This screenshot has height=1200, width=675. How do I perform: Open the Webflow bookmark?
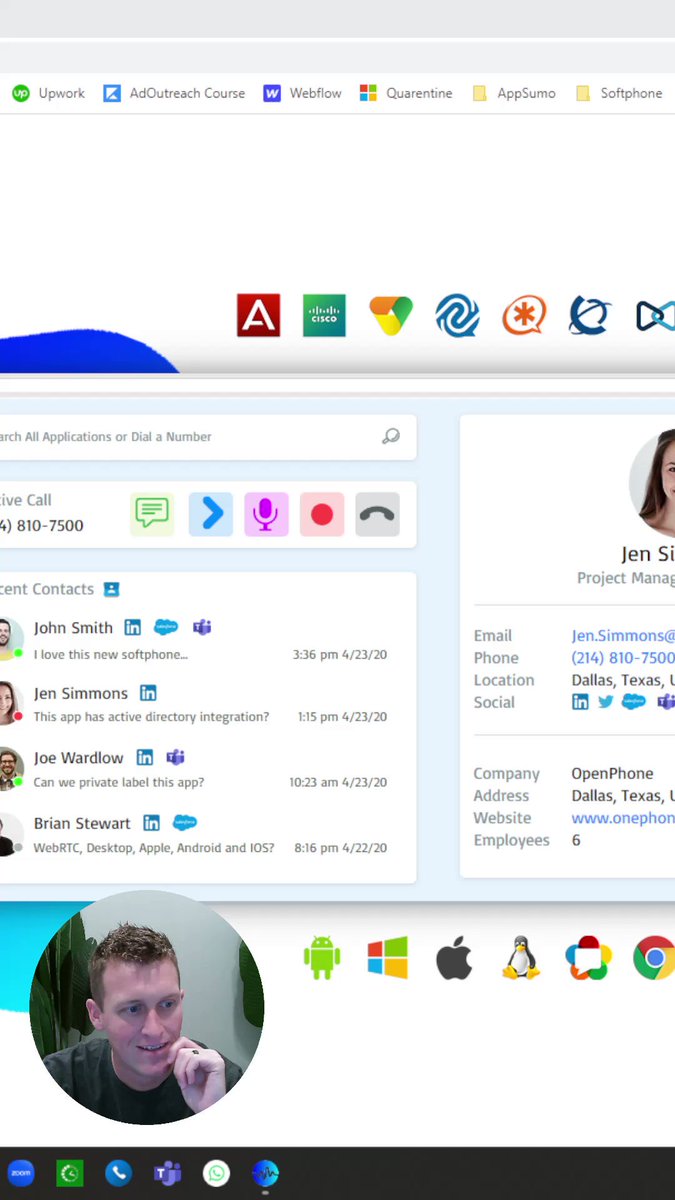[302, 93]
